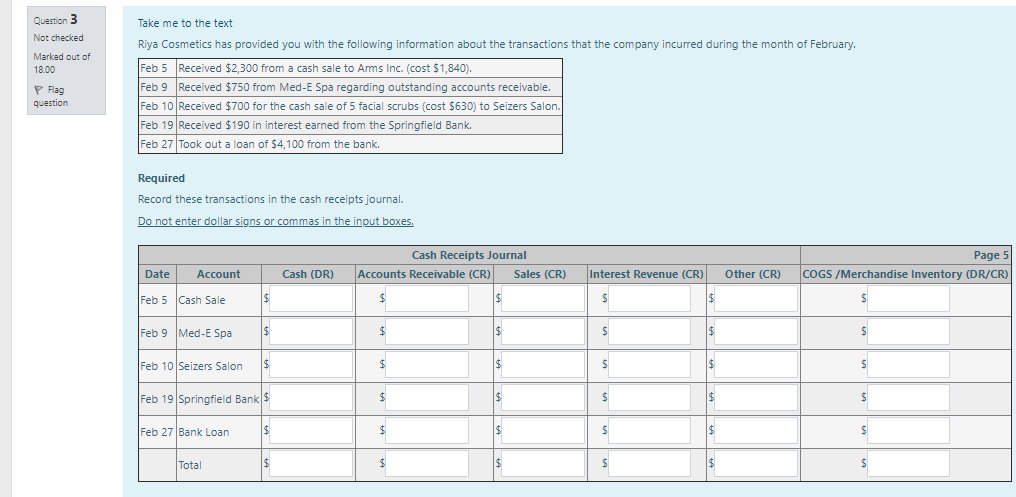Click Seizers Salon Interest Revenue input
1016x497 pixels.
[x=649, y=365]
